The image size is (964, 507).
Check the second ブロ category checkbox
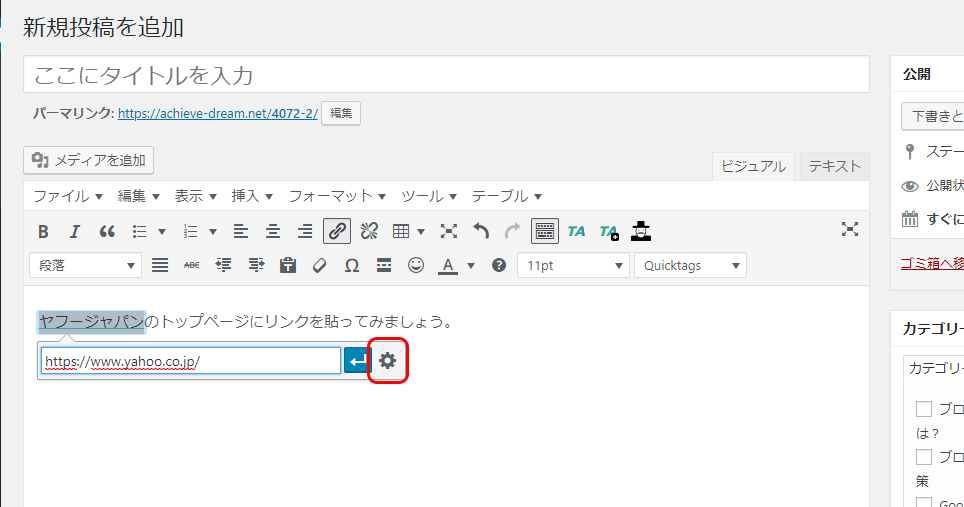923,457
